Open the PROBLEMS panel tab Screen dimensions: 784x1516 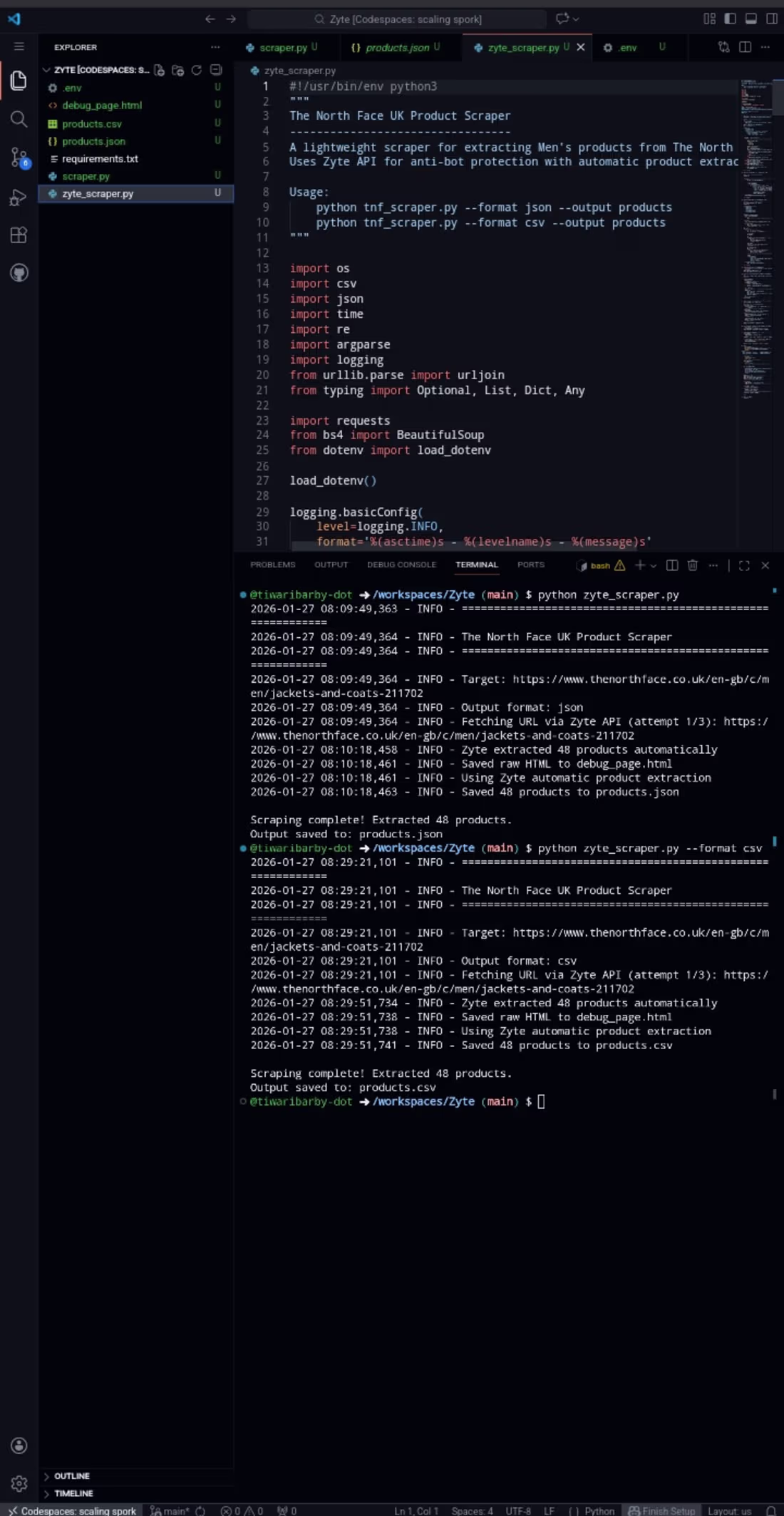[x=272, y=564]
